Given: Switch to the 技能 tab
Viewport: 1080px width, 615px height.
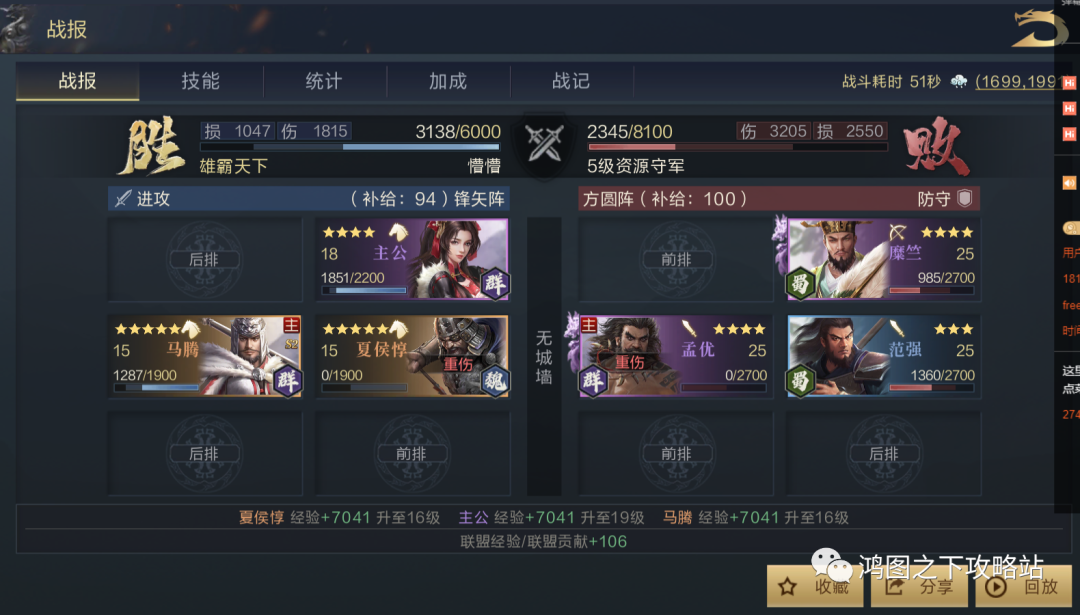Looking at the screenshot, I should [200, 81].
